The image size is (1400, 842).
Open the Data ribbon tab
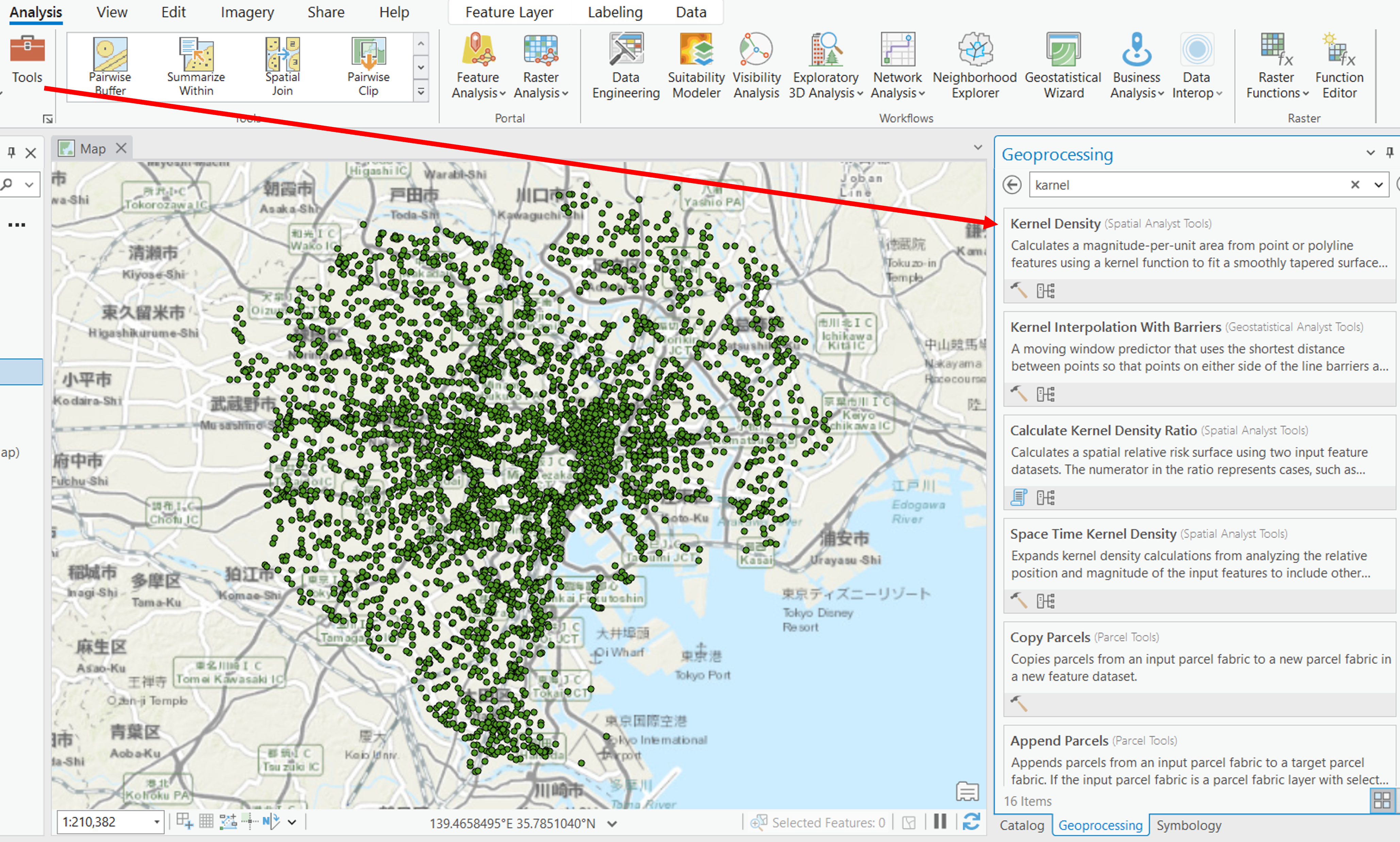[690, 12]
